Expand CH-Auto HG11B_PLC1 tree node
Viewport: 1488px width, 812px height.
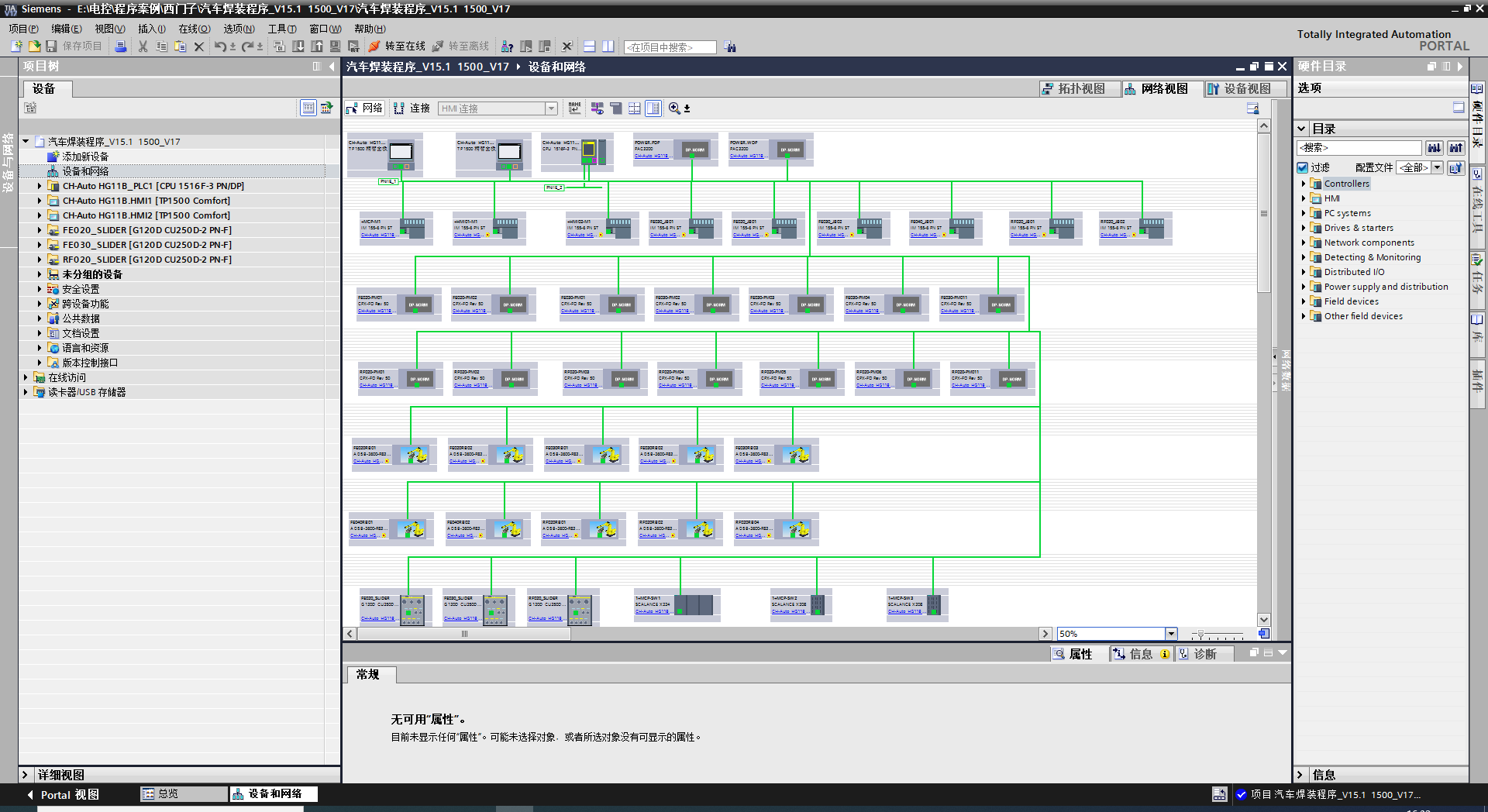tap(40, 186)
